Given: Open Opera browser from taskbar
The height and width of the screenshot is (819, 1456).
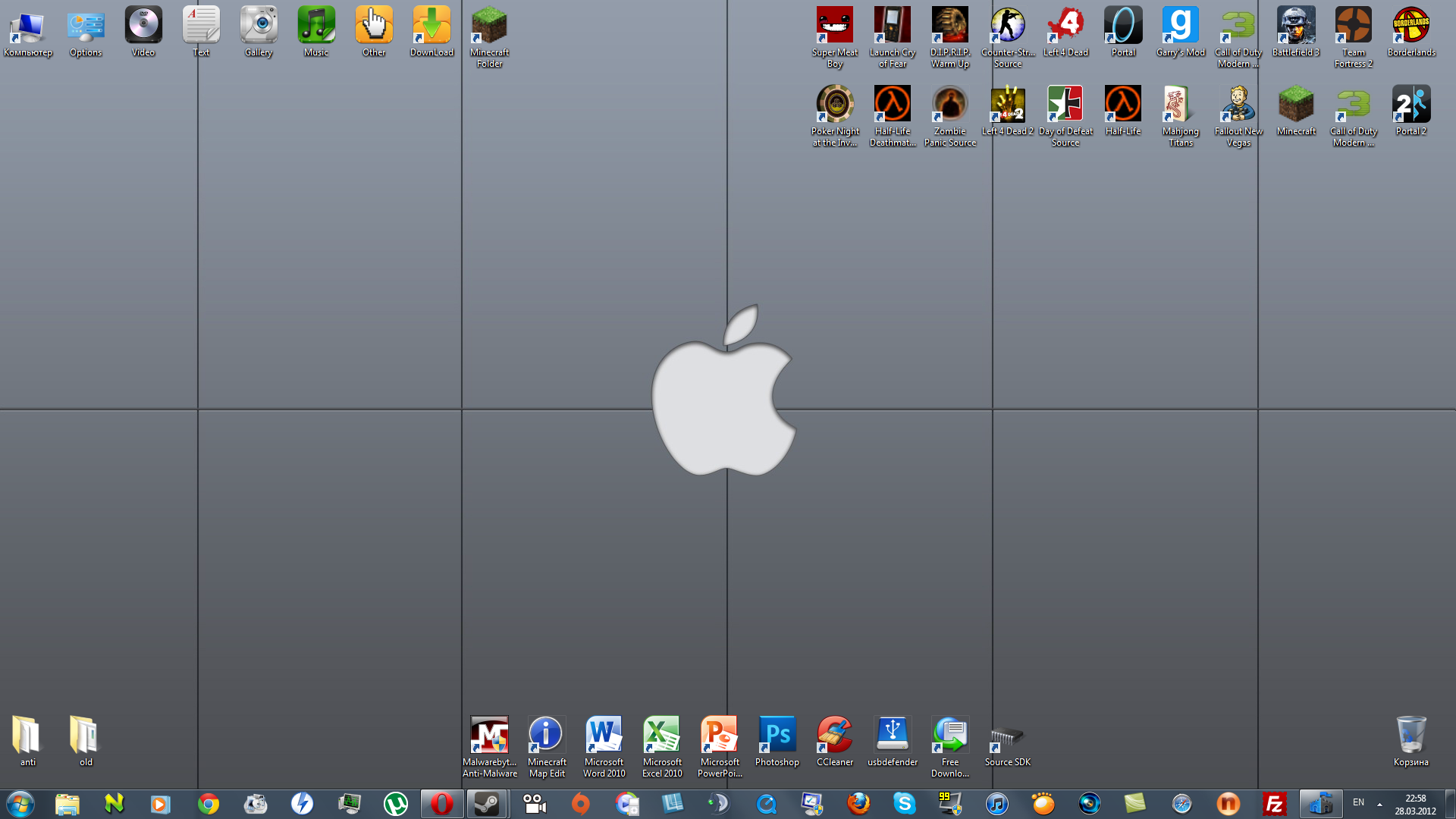Looking at the screenshot, I should (x=442, y=804).
